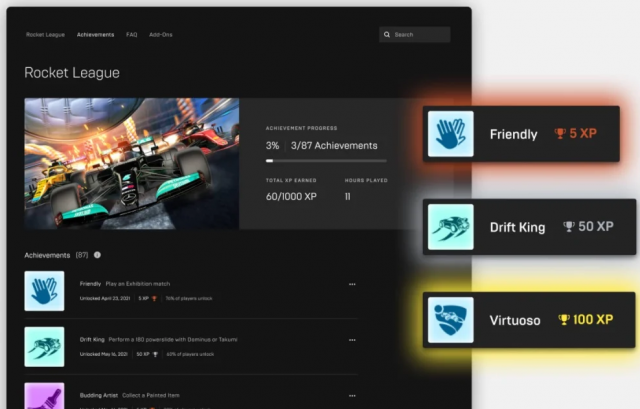Viewport: 640px width, 409px height.
Task: Click the Friendly hand icon in achievements list
Action: (x=44, y=291)
